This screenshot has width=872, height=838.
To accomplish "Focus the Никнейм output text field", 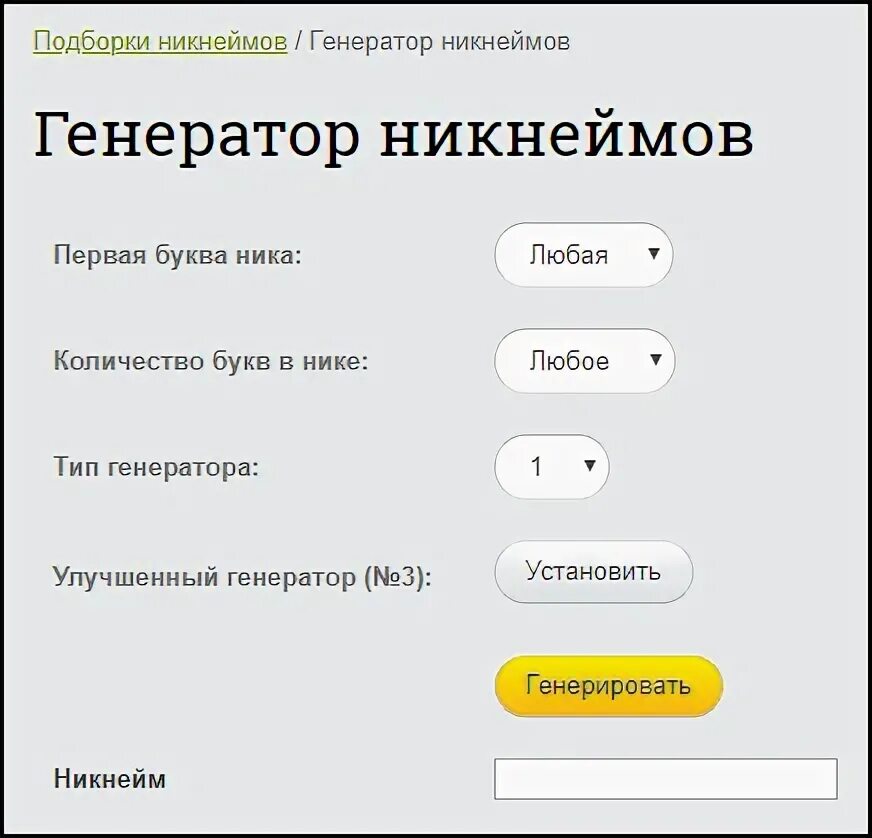I will pyautogui.click(x=666, y=779).
